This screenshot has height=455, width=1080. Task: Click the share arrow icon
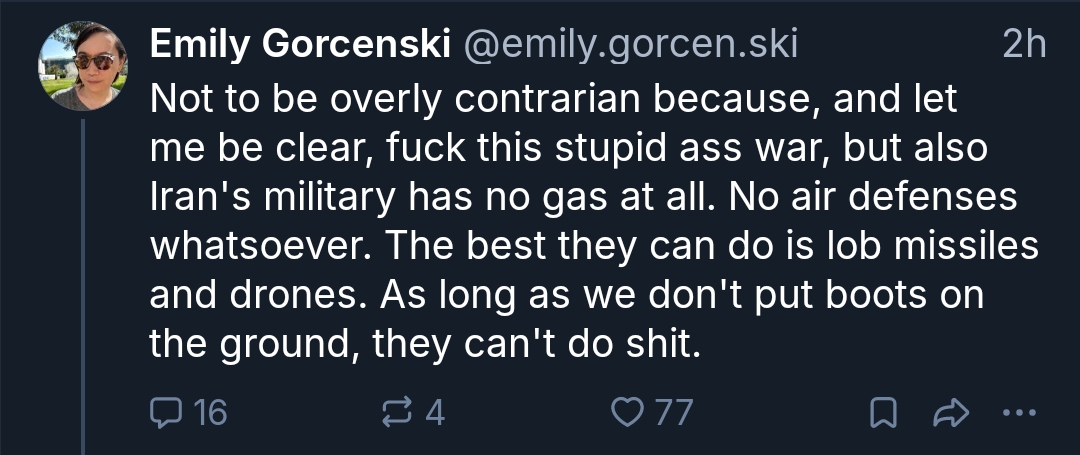point(947,413)
